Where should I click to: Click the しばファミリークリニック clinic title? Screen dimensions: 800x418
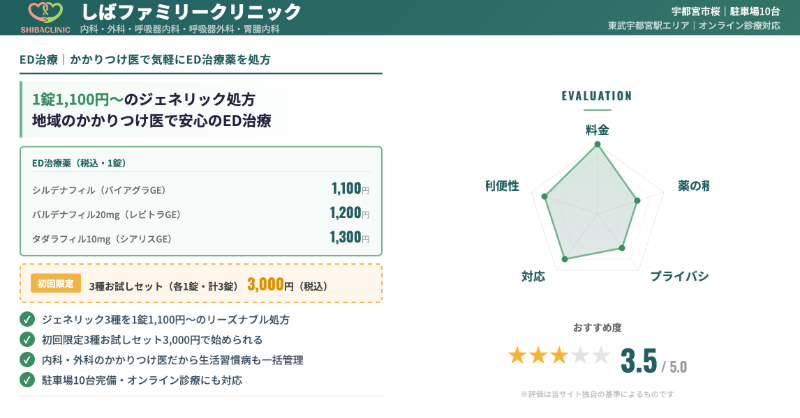pyautogui.click(x=191, y=12)
